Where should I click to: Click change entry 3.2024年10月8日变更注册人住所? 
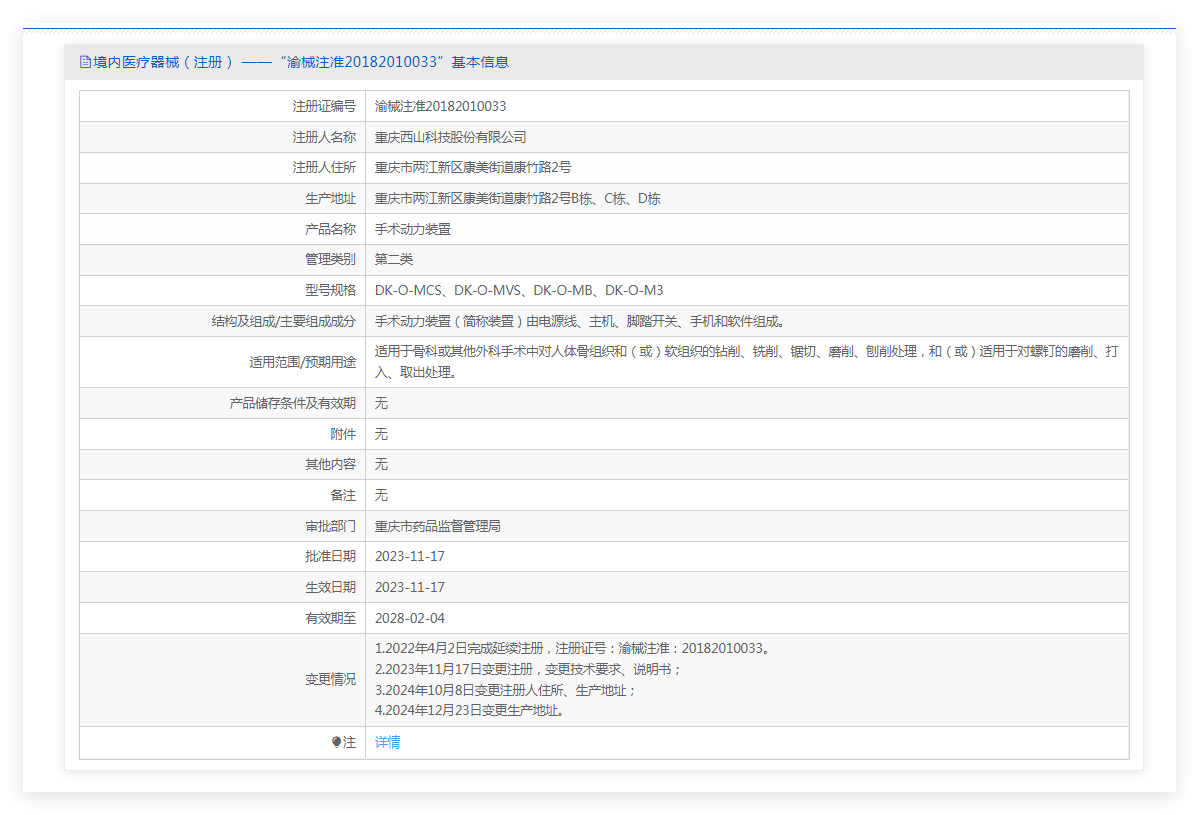click(505, 690)
